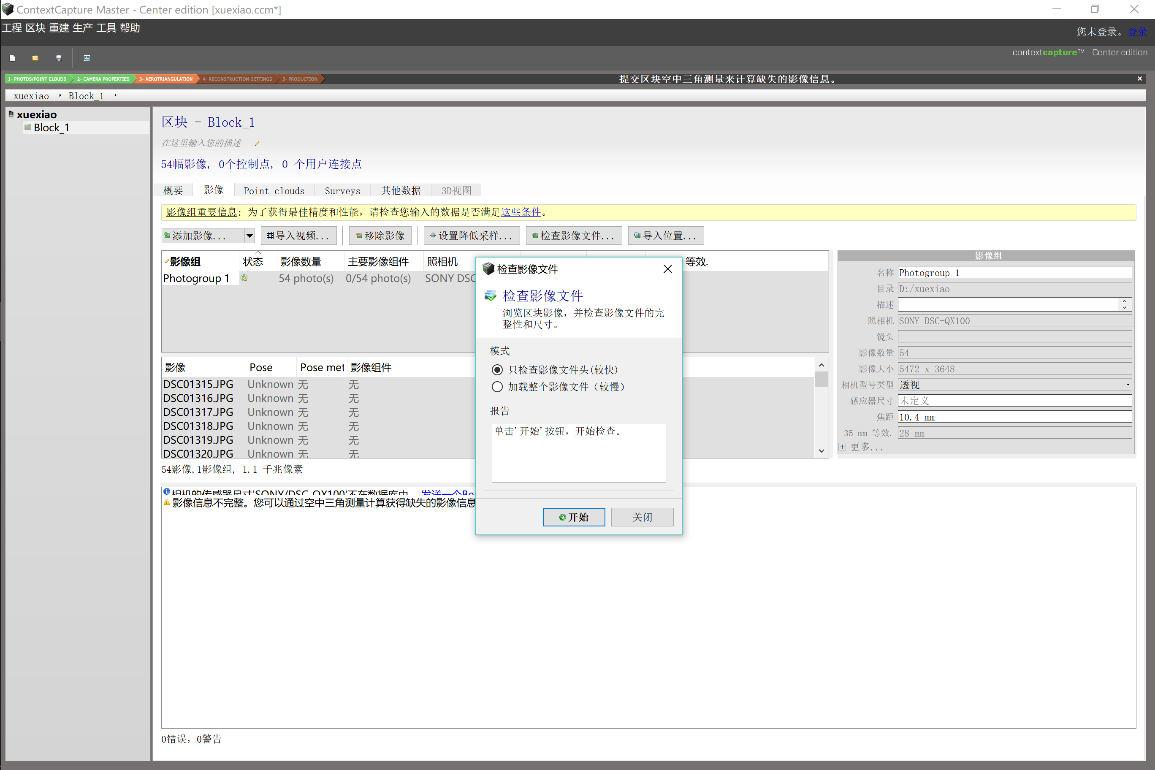Switch to the 概要 tab
1155x770 pixels.
(173, 190)
